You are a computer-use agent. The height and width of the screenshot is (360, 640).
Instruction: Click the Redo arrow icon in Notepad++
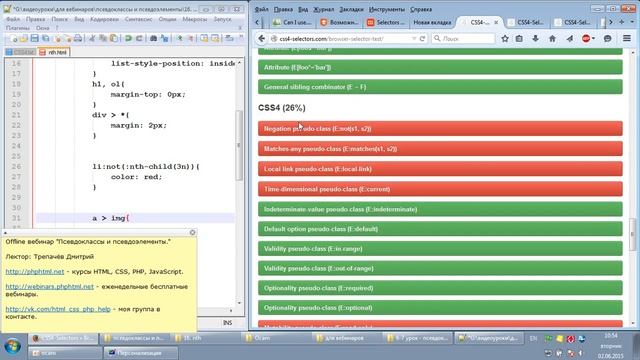(139, 38)
